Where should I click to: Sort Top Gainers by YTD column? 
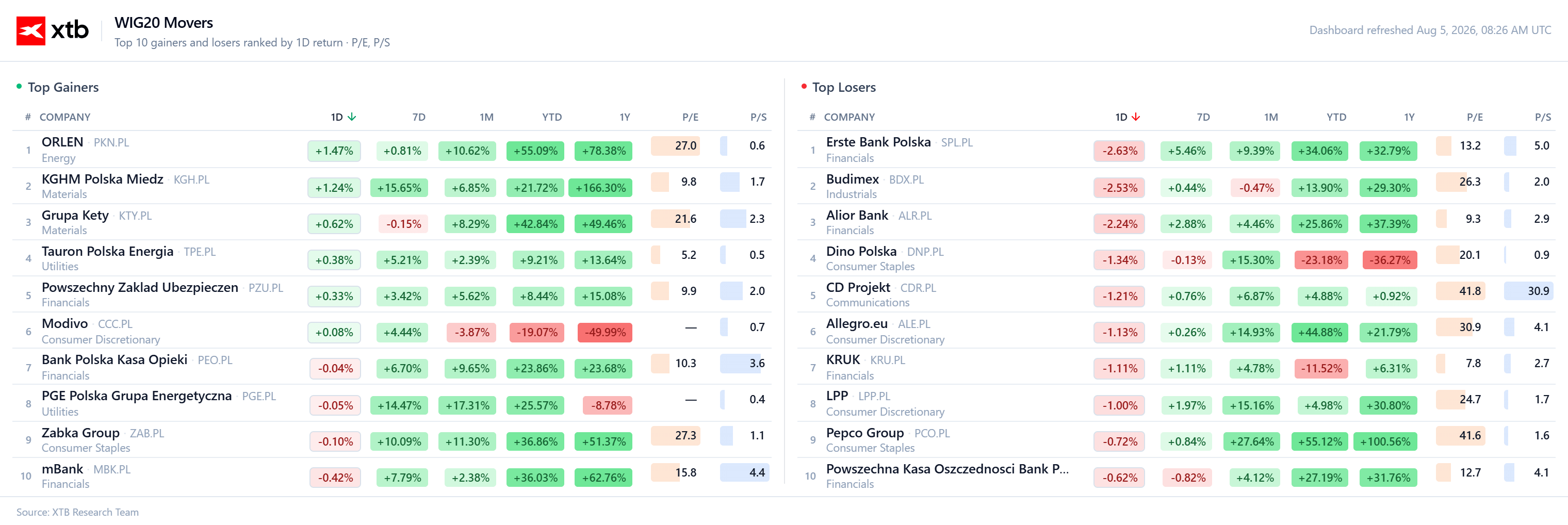pos(552,117)
